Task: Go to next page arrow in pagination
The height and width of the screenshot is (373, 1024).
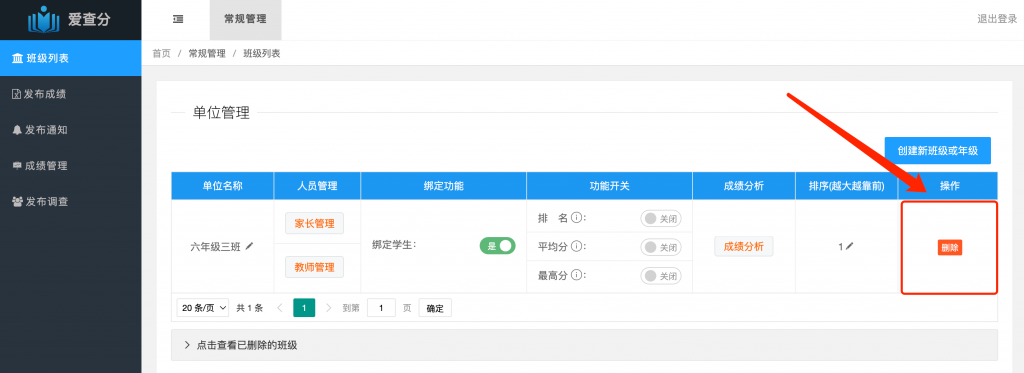Action: 328,308
